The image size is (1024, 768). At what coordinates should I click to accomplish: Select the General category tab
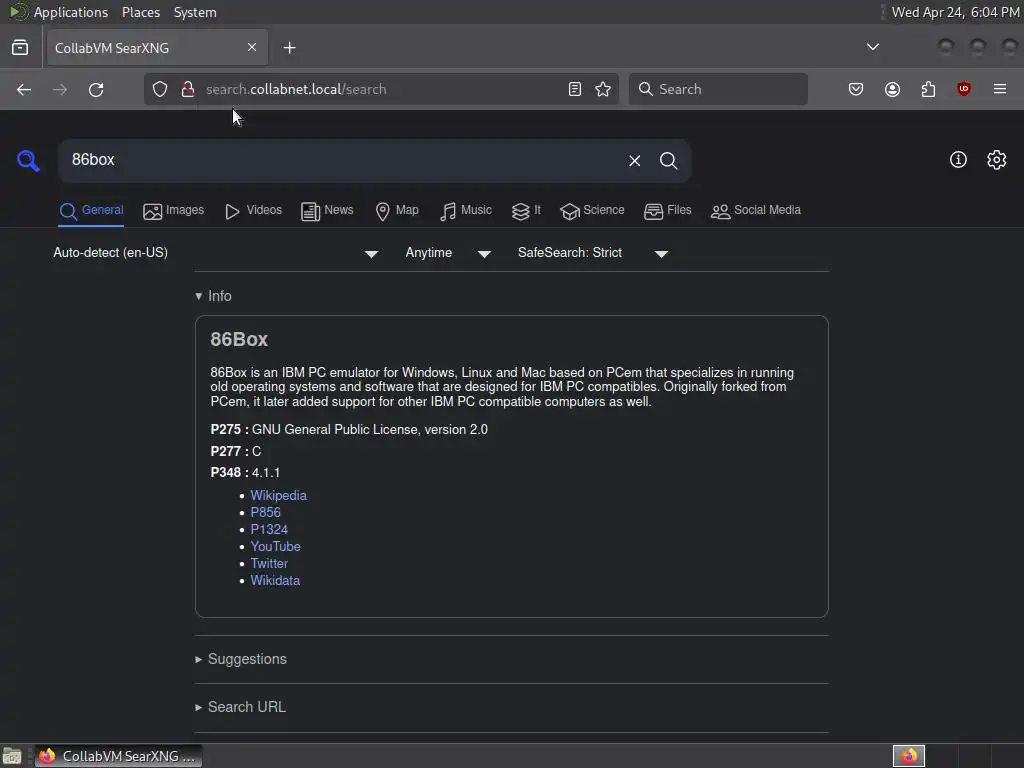(x=91, y=210)
